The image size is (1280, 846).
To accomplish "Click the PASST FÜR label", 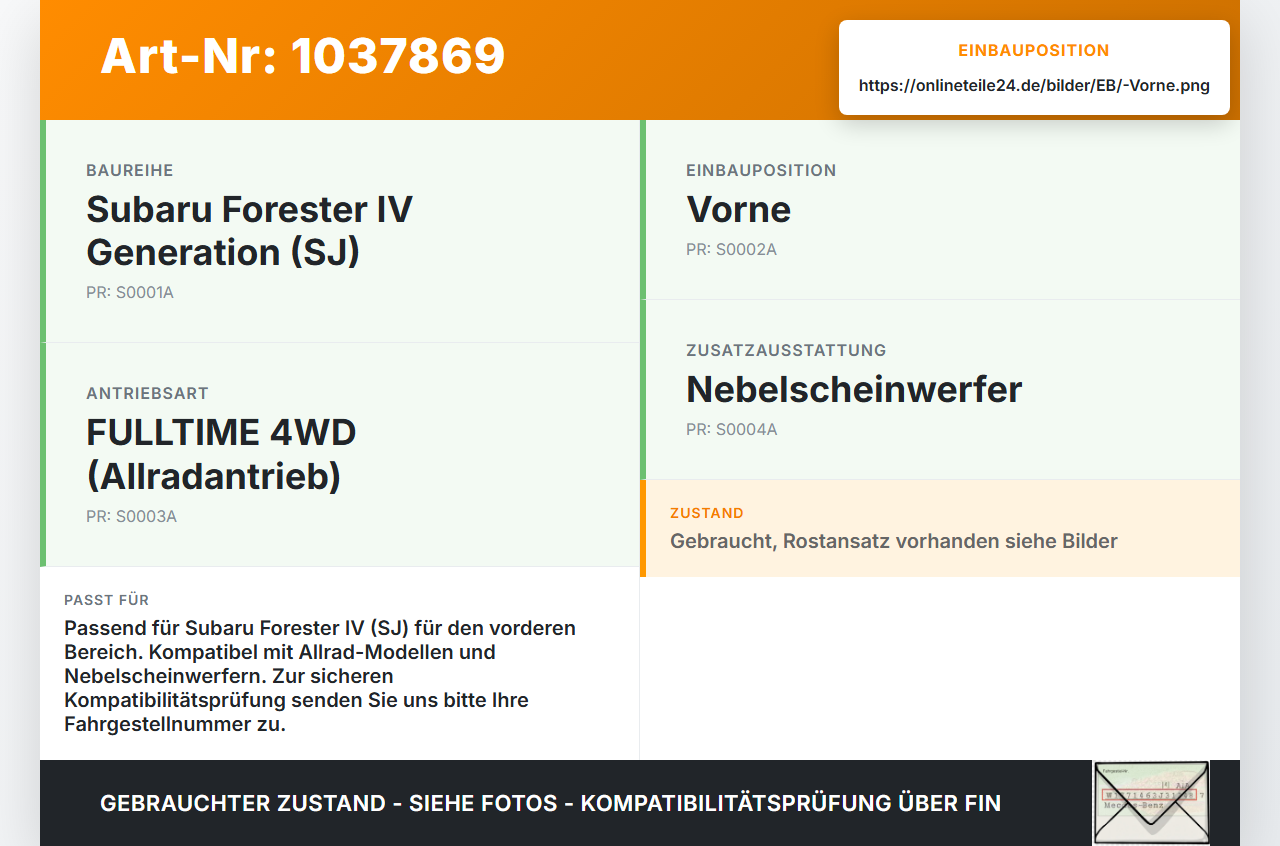I will pyautogui.click(x=107, y=600).
